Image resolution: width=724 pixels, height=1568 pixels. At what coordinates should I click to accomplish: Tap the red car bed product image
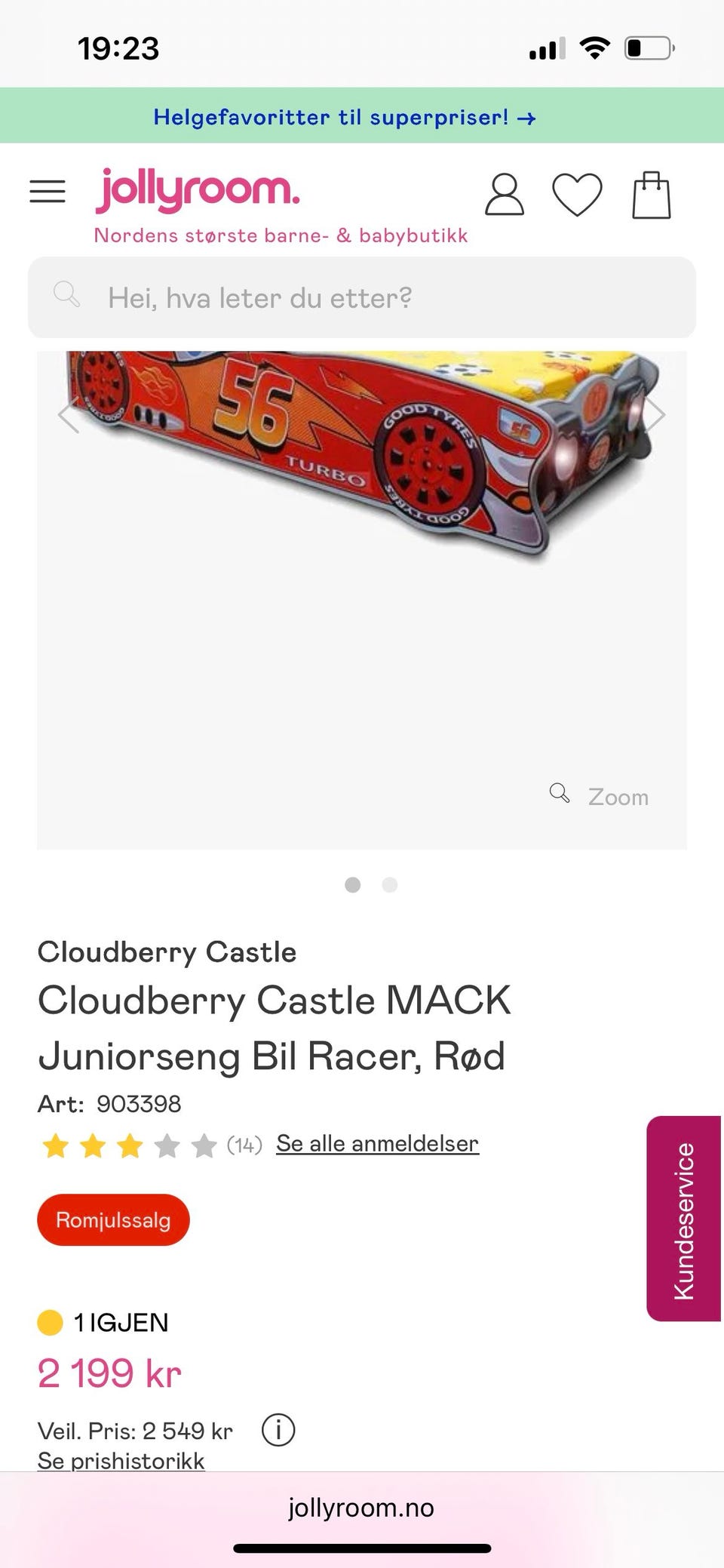click(x=362, y=453)
